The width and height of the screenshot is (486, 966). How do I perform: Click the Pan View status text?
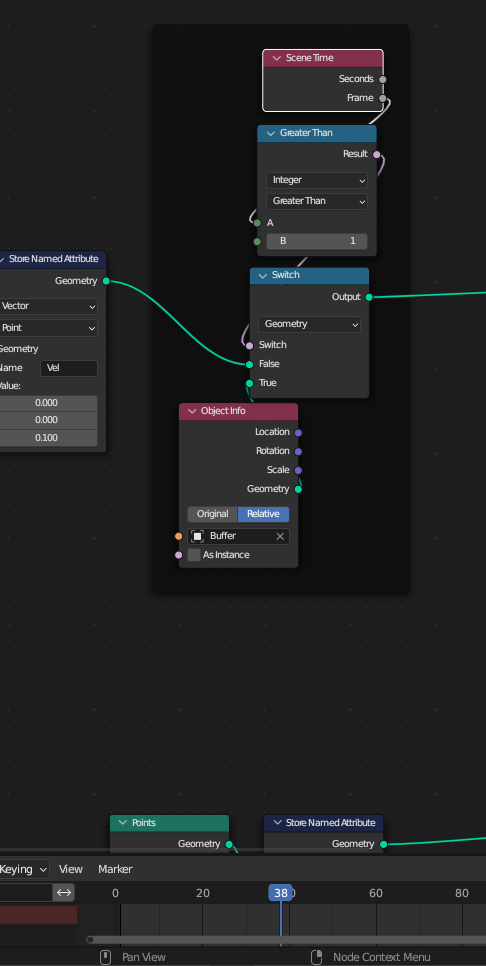pos(144,957)
